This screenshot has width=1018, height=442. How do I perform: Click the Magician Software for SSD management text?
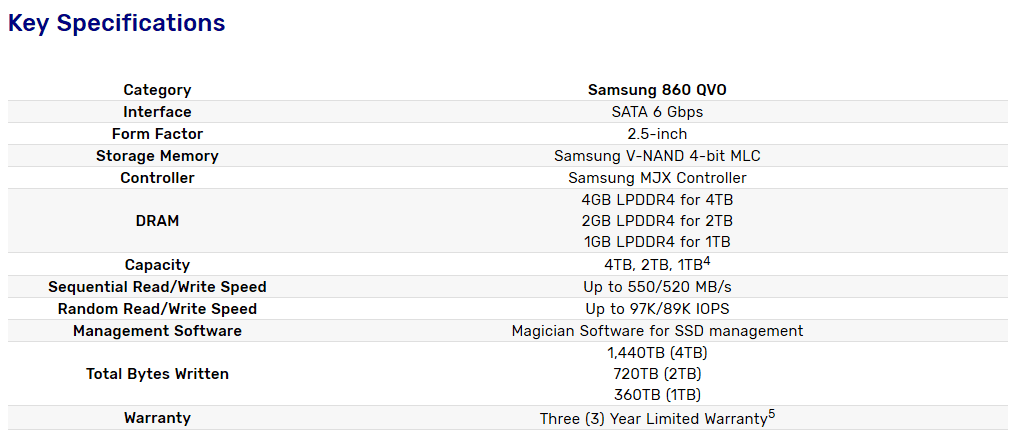(x=657, y=331)
